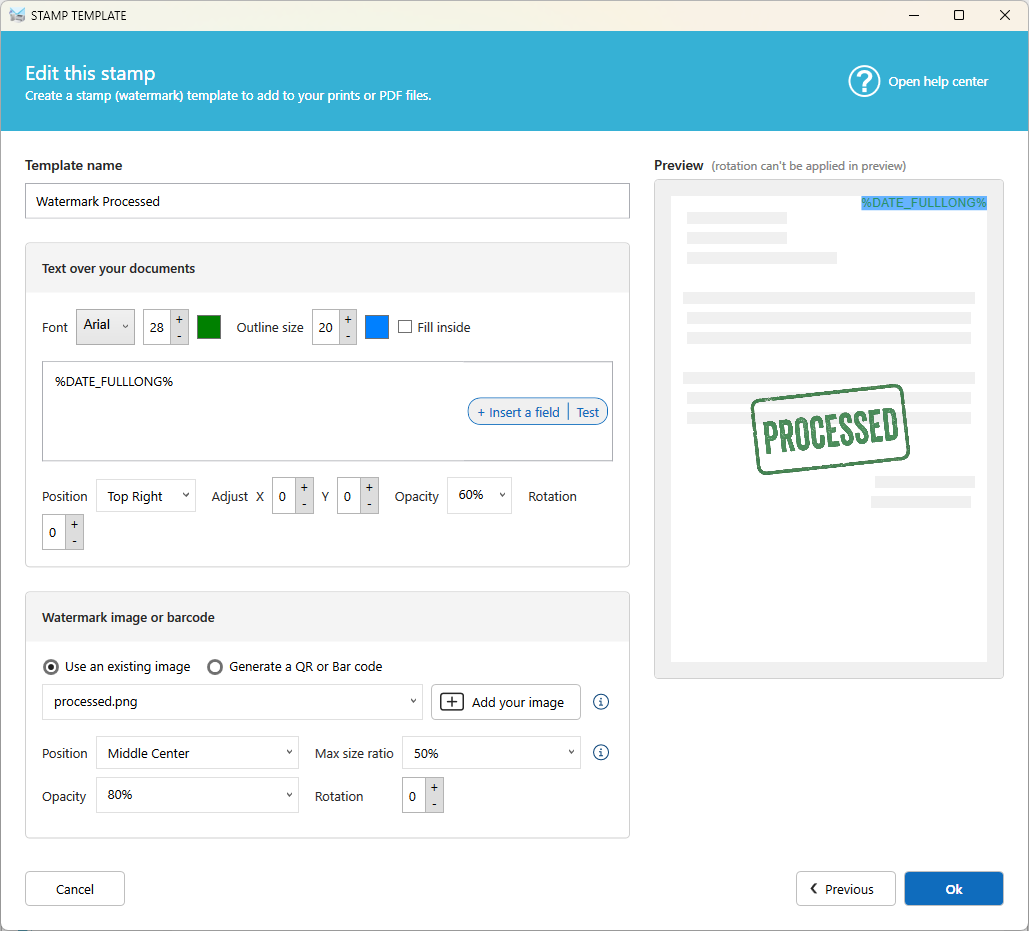The image size is (1029, 931).
Task: Click Add your image button
Action: (506, 702)
